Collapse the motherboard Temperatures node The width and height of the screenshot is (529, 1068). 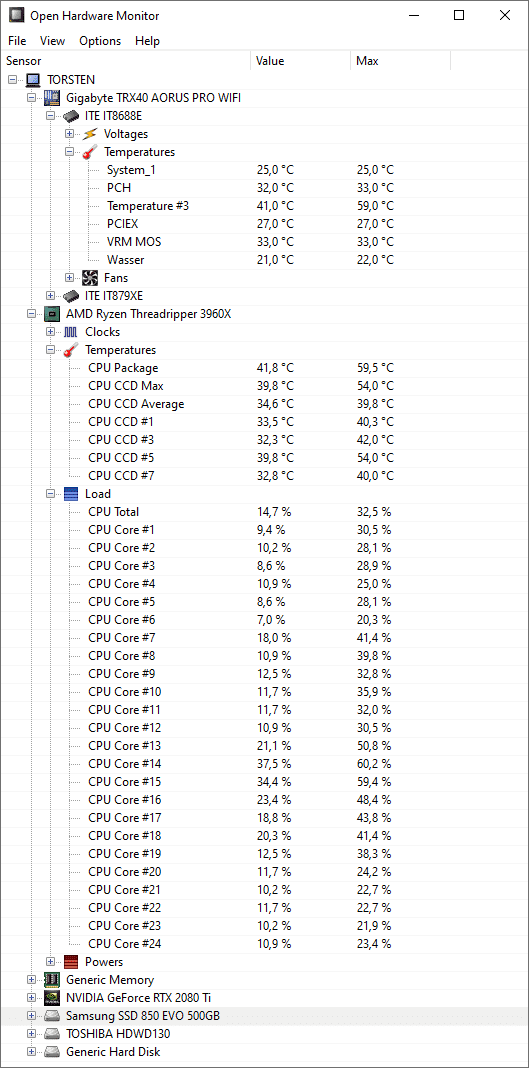tap(69, 152)
